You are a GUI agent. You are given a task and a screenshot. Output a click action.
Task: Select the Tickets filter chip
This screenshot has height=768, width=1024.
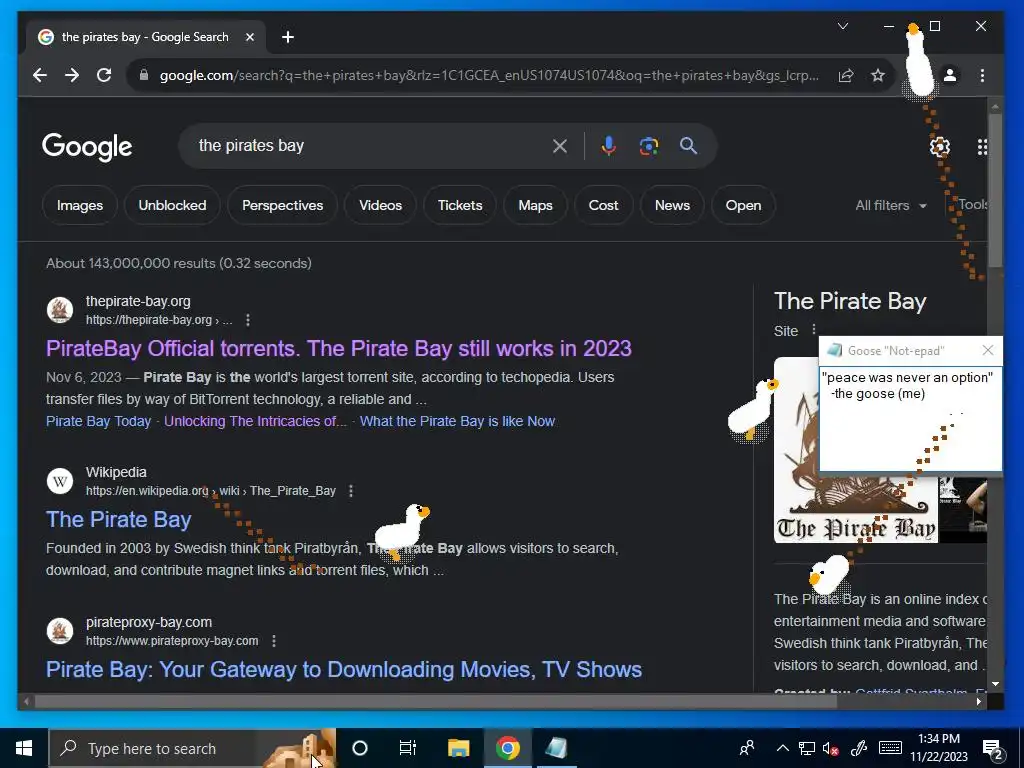(x=460, y=205)
